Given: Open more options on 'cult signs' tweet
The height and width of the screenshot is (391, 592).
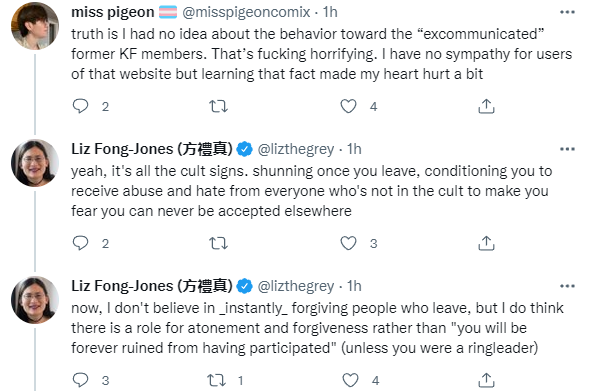Looking at the screenshot, I should click(567, 149).
